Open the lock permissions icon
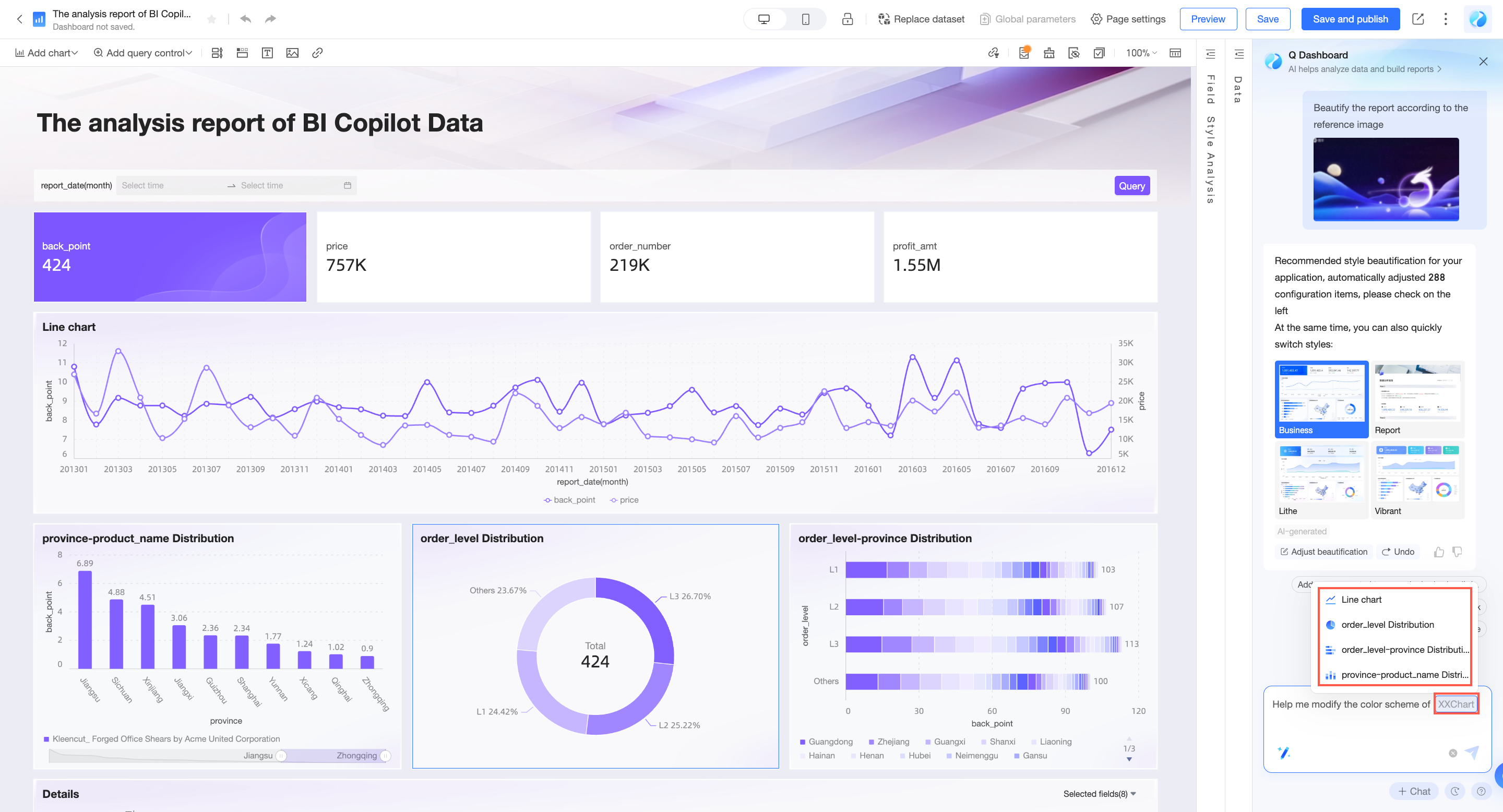The width and height of the screenshot is (1503, 812). coord(847,19)
